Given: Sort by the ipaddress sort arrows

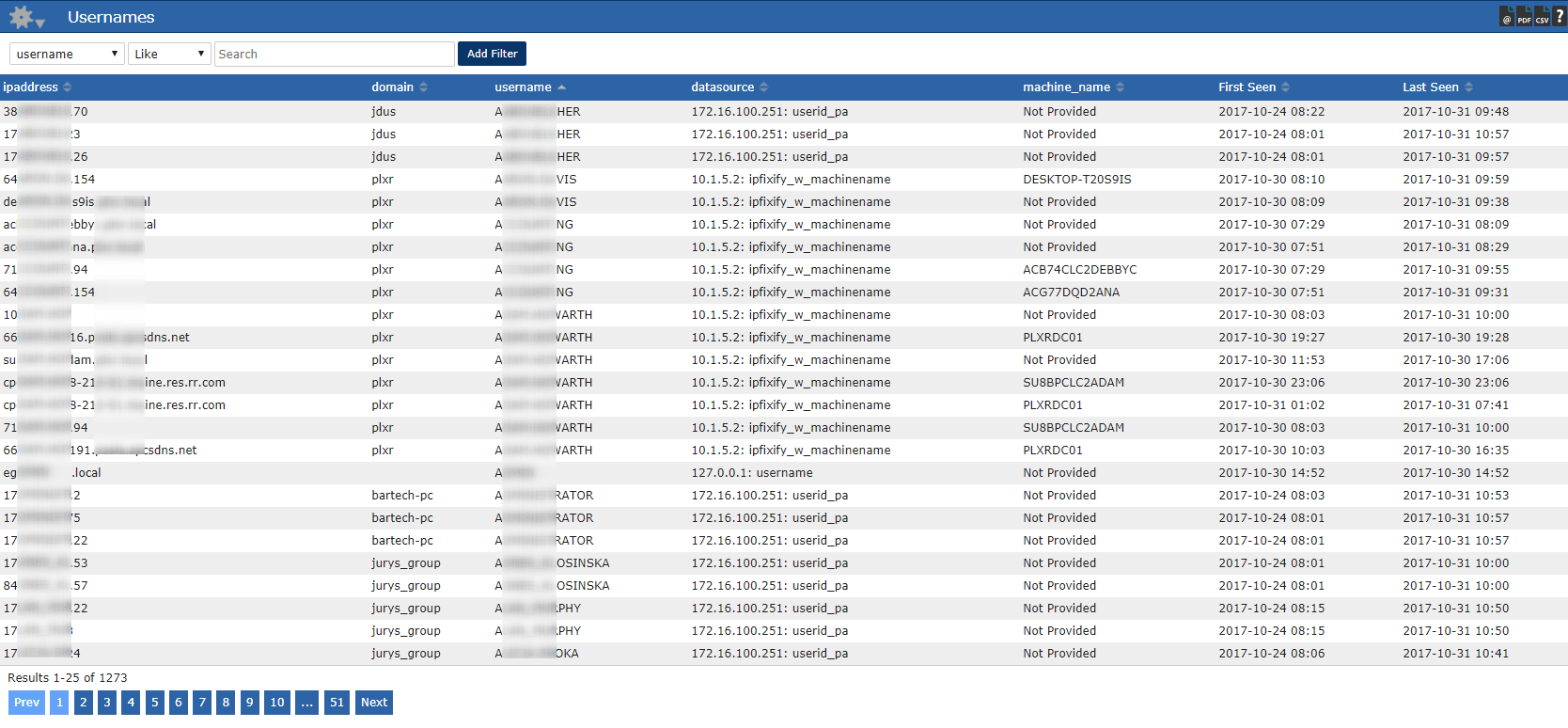Looking at the screenshot, I should (x=68, y=87).
